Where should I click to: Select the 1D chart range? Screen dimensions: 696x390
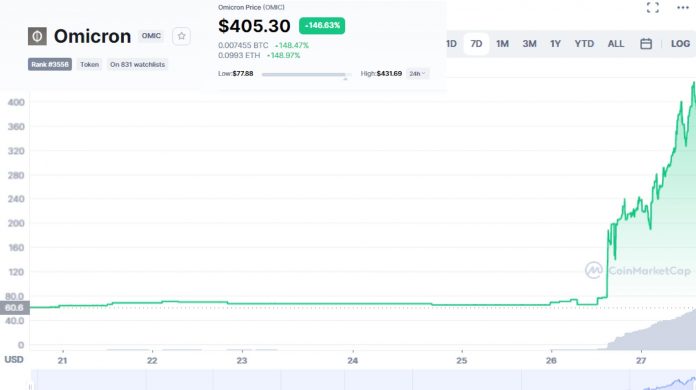point(451,44)
